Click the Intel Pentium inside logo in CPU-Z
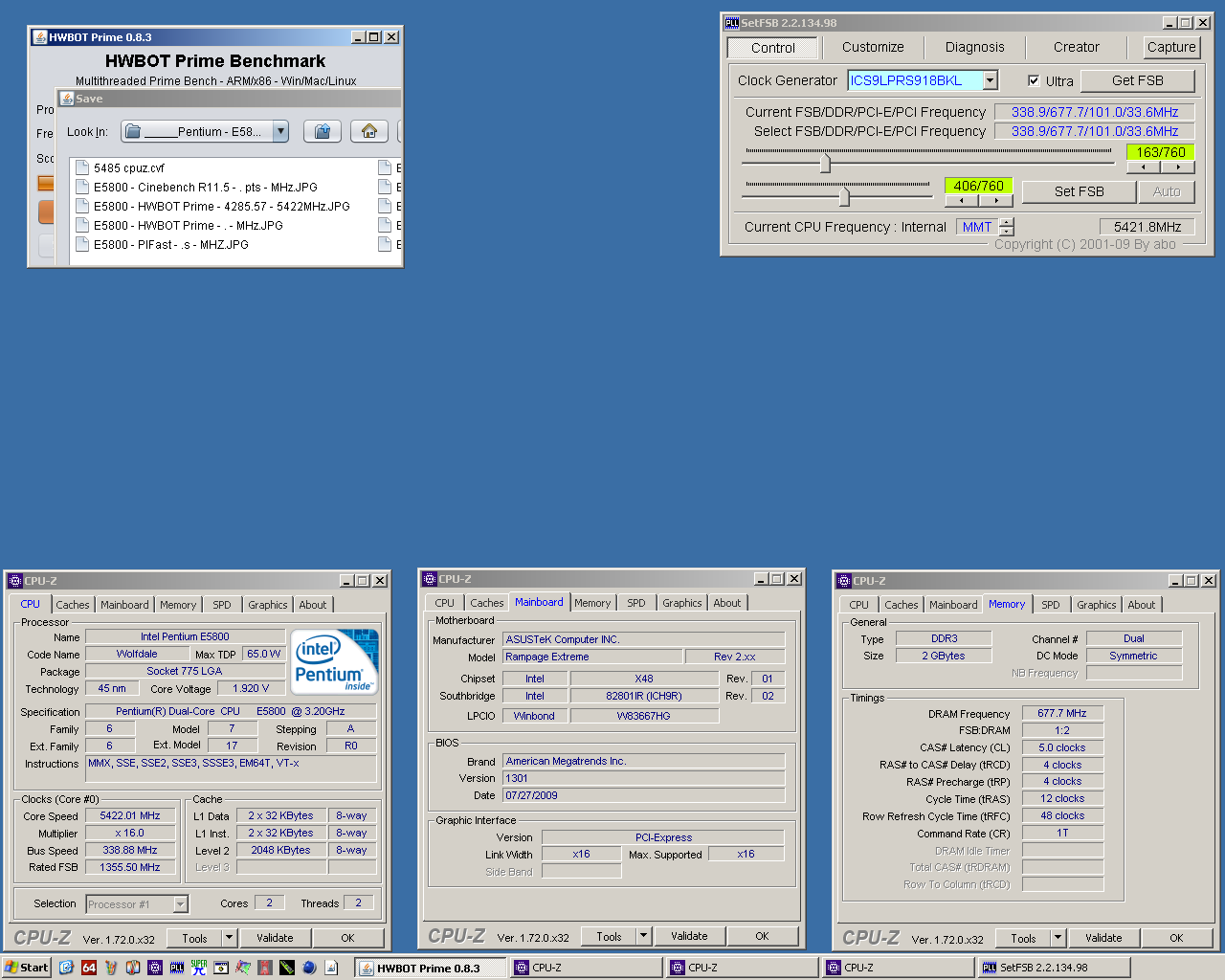1225x980 pixels. [334, 661]
